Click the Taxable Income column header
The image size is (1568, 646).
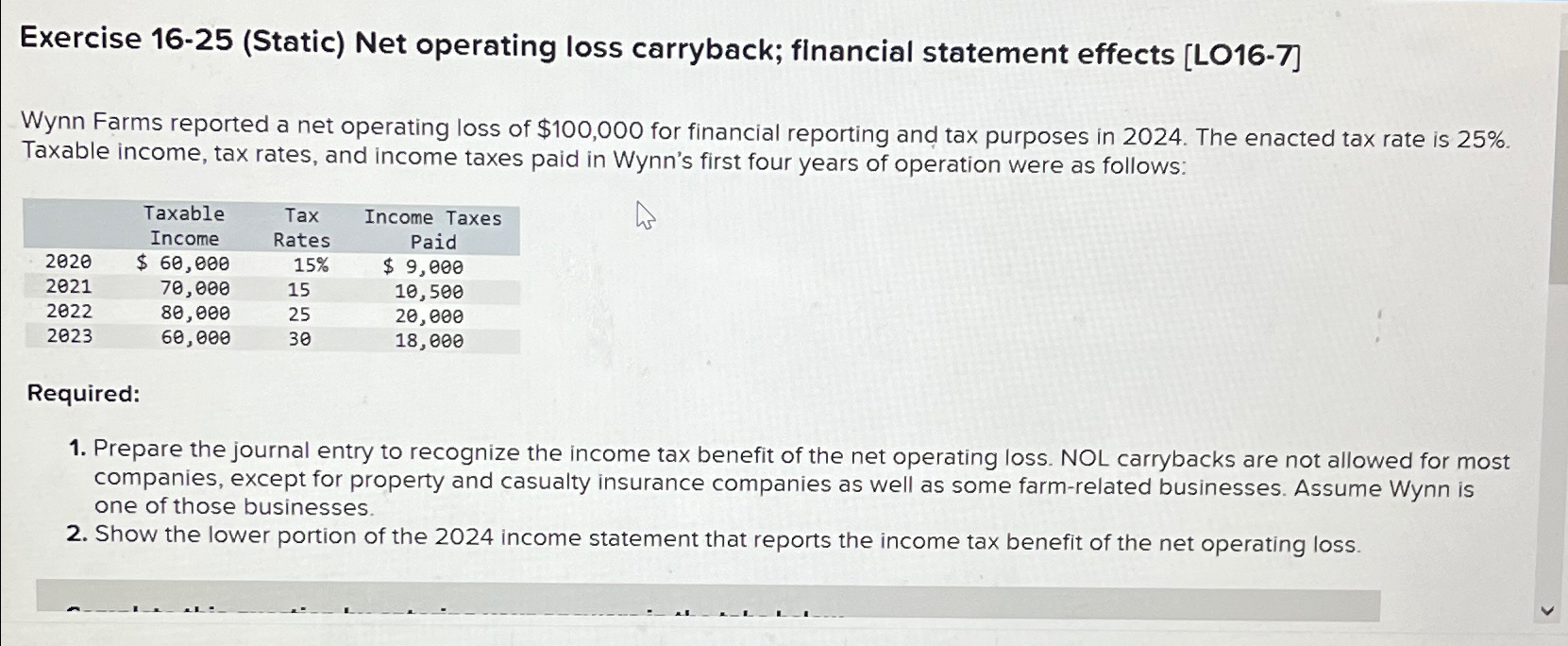point(185,227)
